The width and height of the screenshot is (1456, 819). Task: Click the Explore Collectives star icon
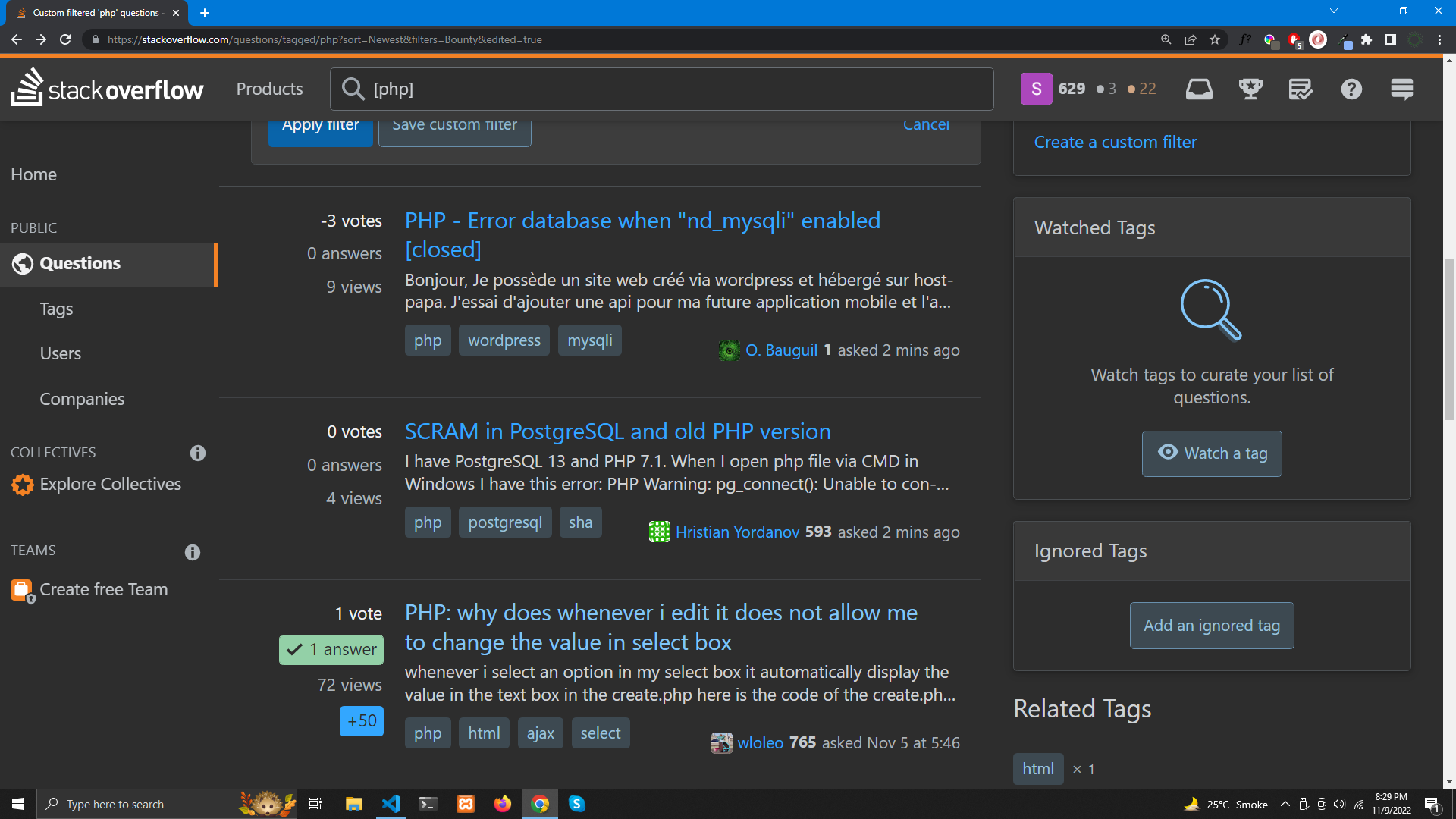pos(23,485)
